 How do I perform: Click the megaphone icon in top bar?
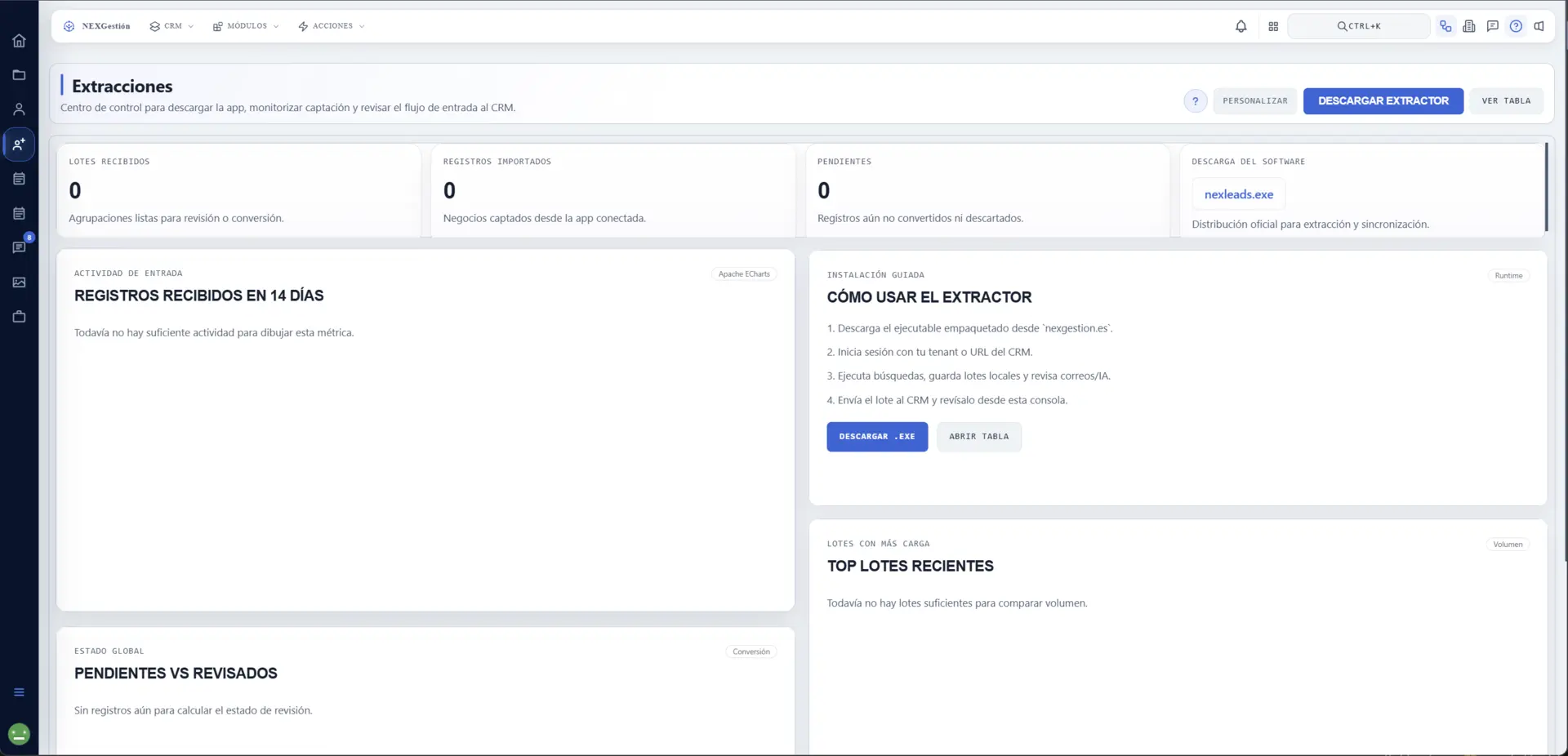pos(1539,26)
